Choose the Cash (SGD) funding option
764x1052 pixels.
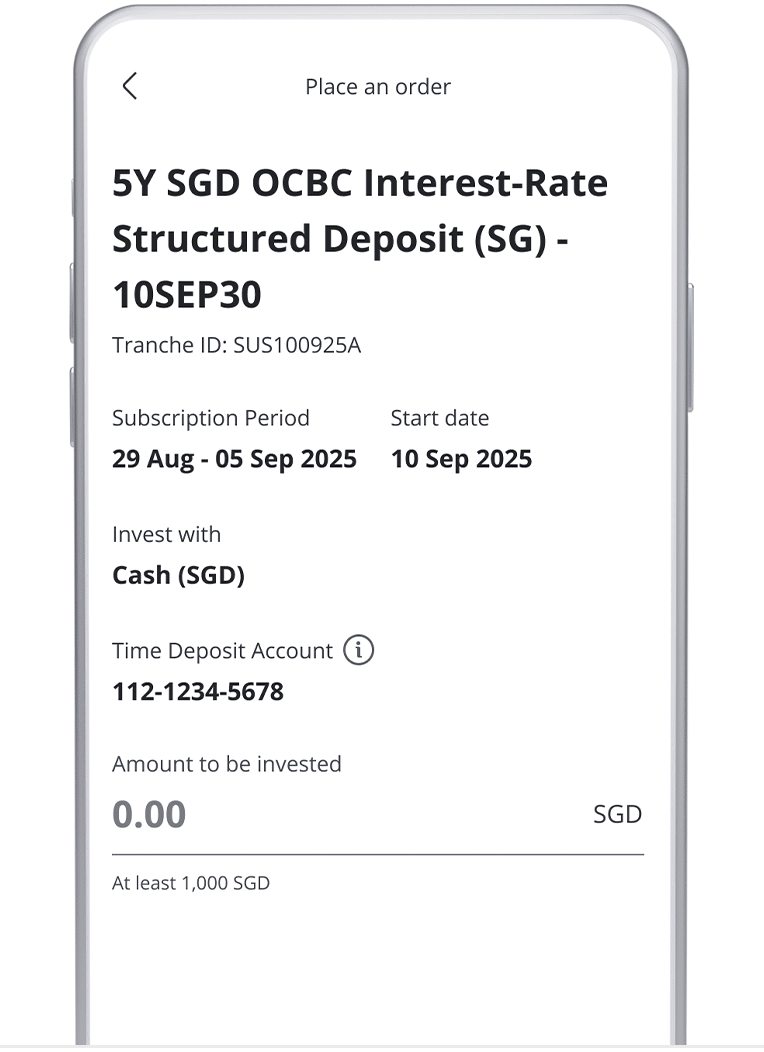(178, 575)
